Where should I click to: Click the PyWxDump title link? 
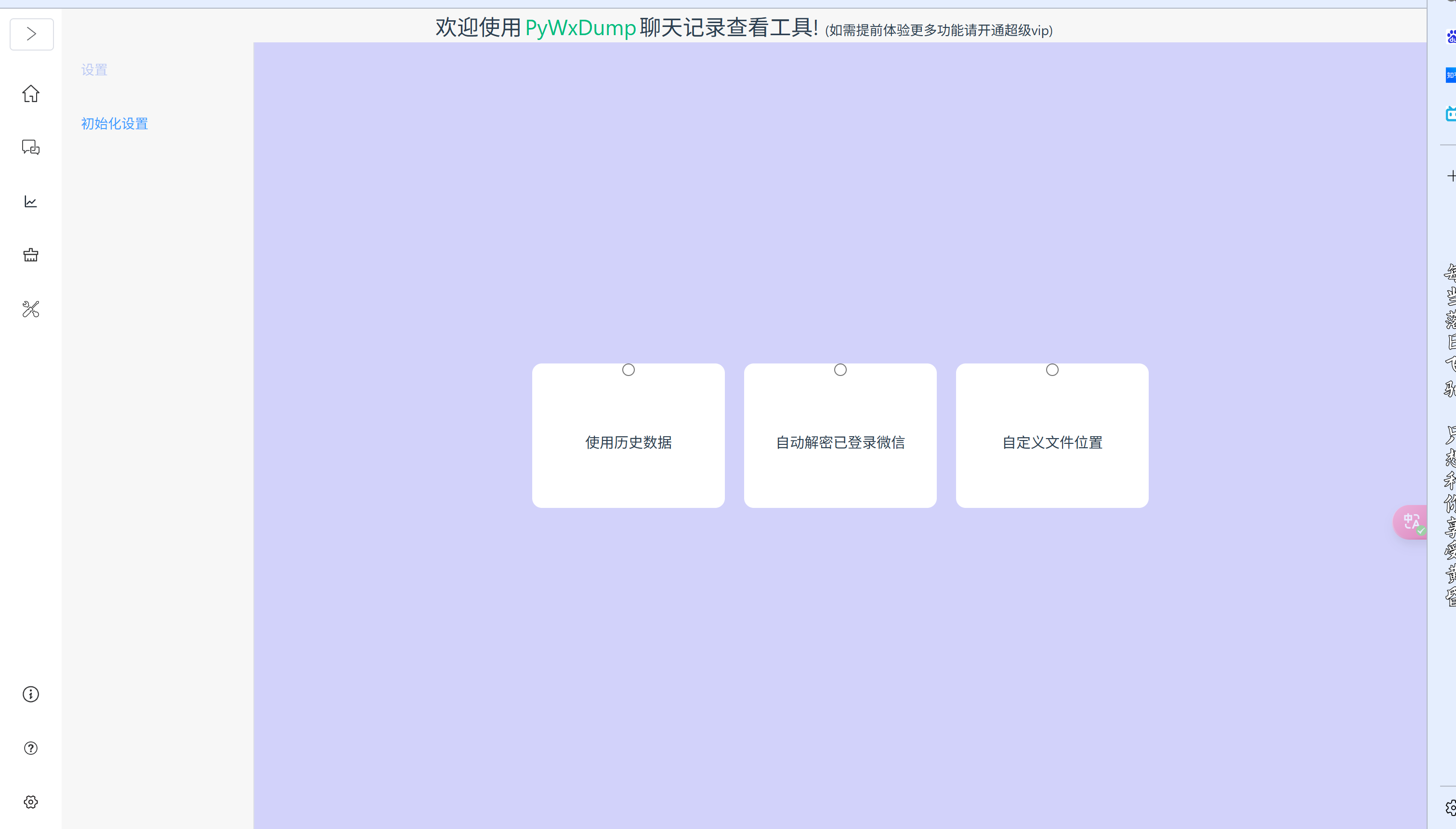[580, 28]
